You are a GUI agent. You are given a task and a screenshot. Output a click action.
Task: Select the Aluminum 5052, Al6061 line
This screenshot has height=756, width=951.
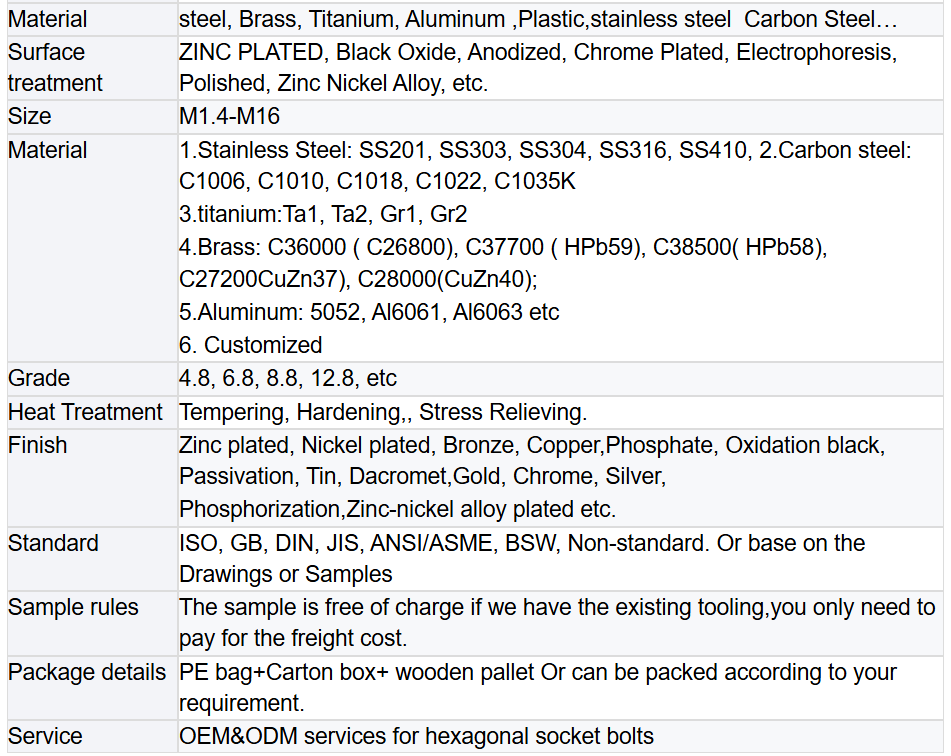coord(369,312)
